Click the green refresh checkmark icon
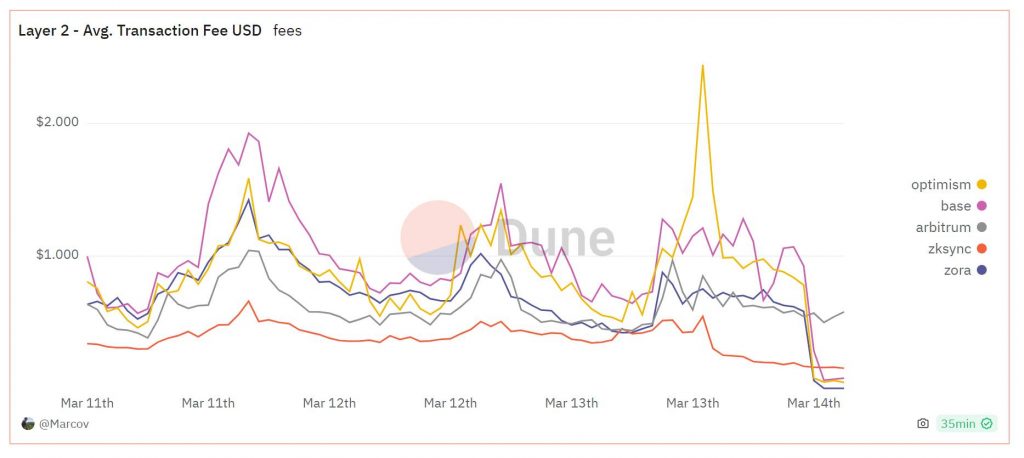Viewport: 1024px width, 458px height. pos(987,423)
